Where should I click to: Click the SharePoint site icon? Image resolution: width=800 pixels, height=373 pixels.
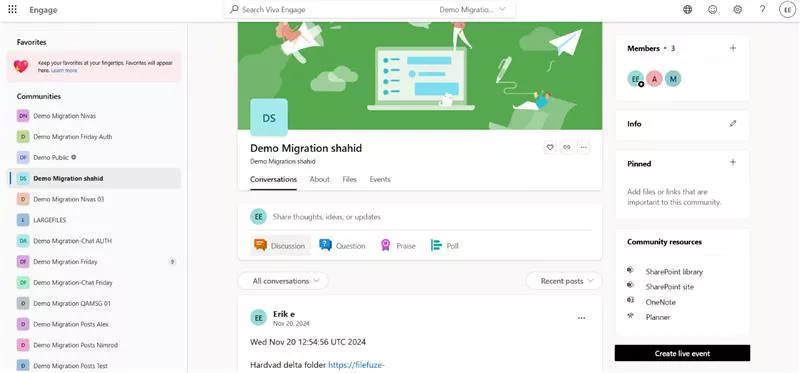point(631,285)
